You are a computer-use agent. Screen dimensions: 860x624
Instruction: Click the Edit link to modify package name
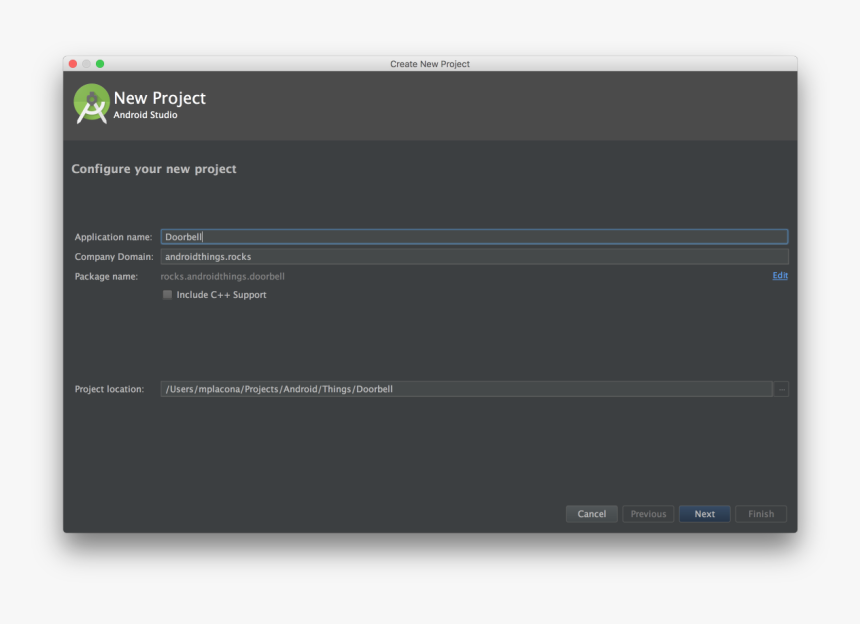pyautogui.click(x=780, y=275)
